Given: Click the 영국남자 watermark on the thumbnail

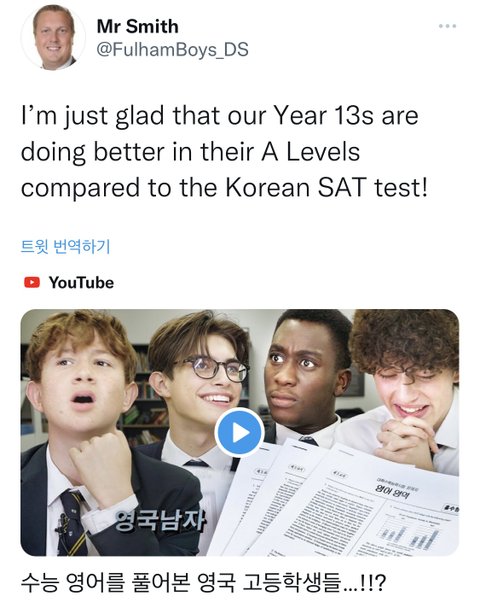Looking at the screenshot, I should [x=161, y=521].
